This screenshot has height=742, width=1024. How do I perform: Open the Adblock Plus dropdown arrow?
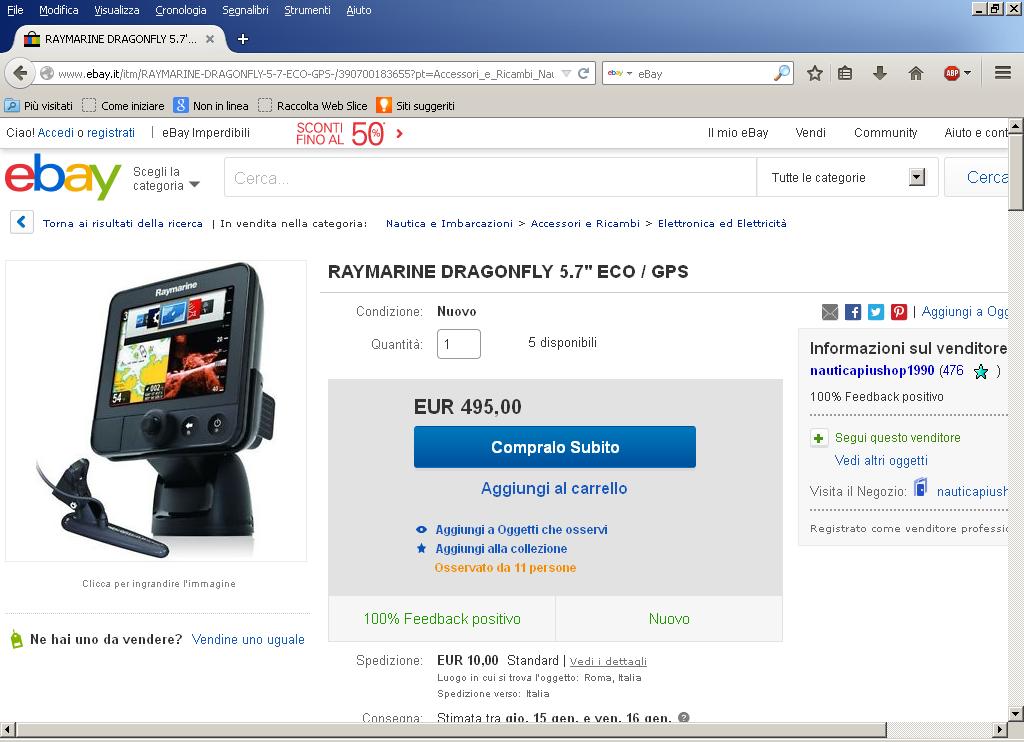point(967,73)
